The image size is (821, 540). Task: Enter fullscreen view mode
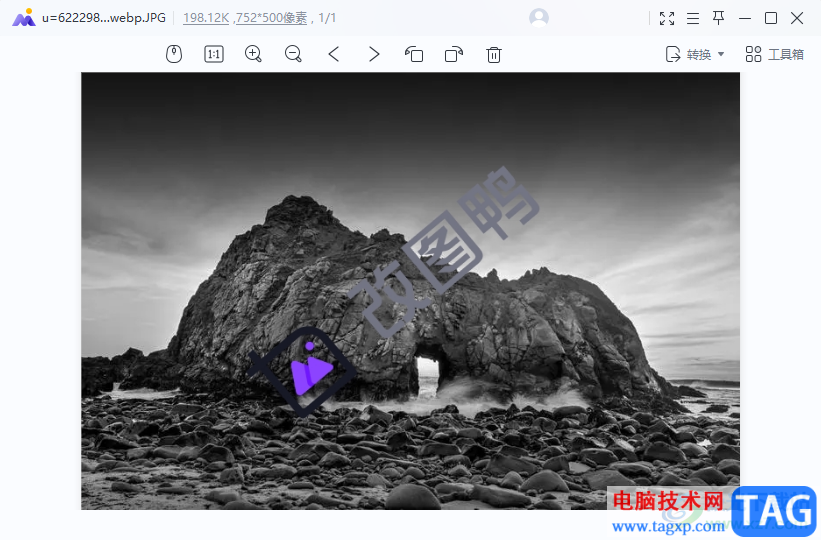coord(667,18)
